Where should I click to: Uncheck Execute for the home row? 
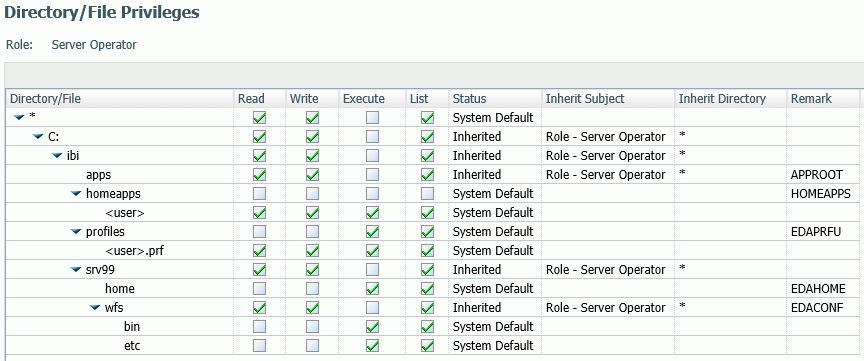point(372,288)
